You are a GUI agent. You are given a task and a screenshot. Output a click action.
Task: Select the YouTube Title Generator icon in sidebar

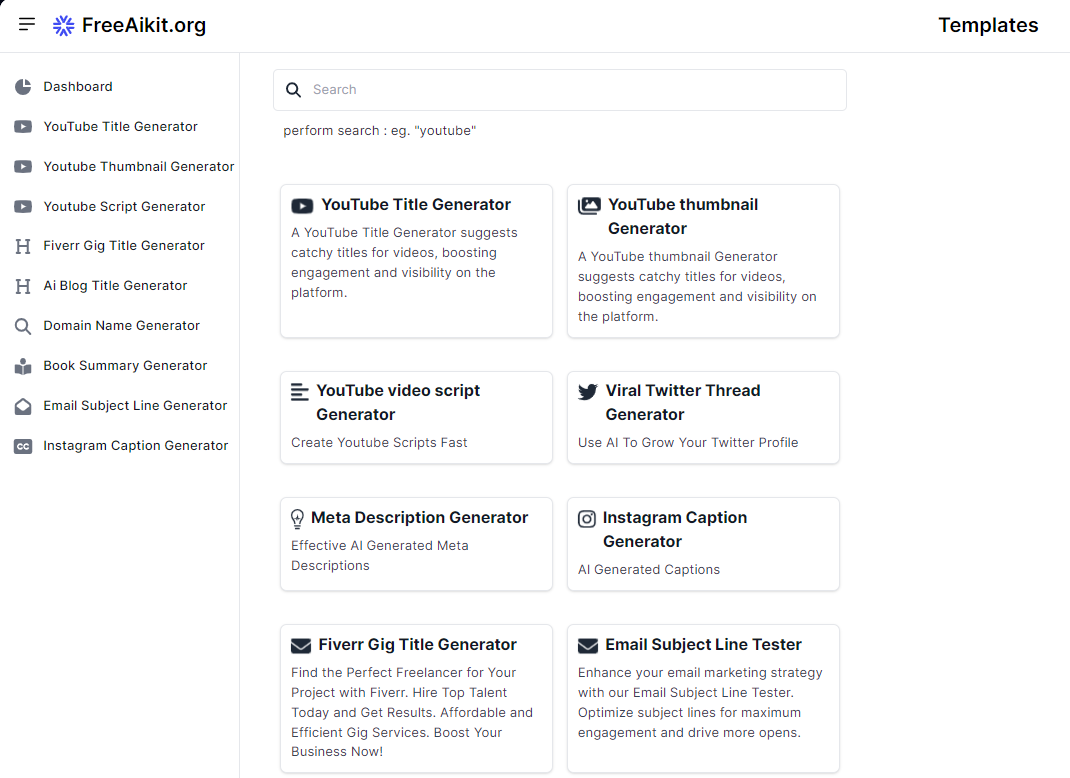[x=22, y=126]
